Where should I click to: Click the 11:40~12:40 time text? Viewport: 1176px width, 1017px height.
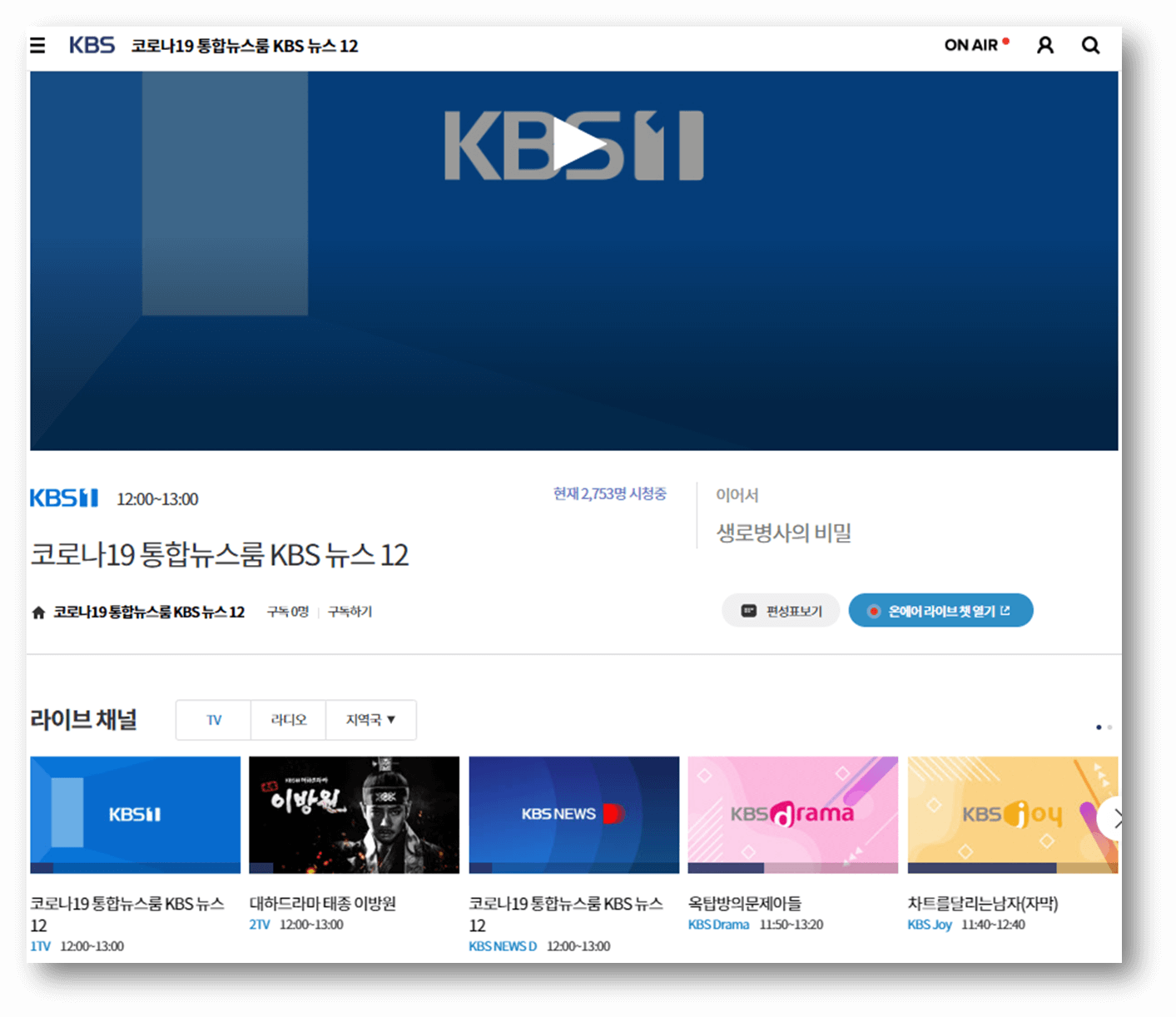(994, 925)
